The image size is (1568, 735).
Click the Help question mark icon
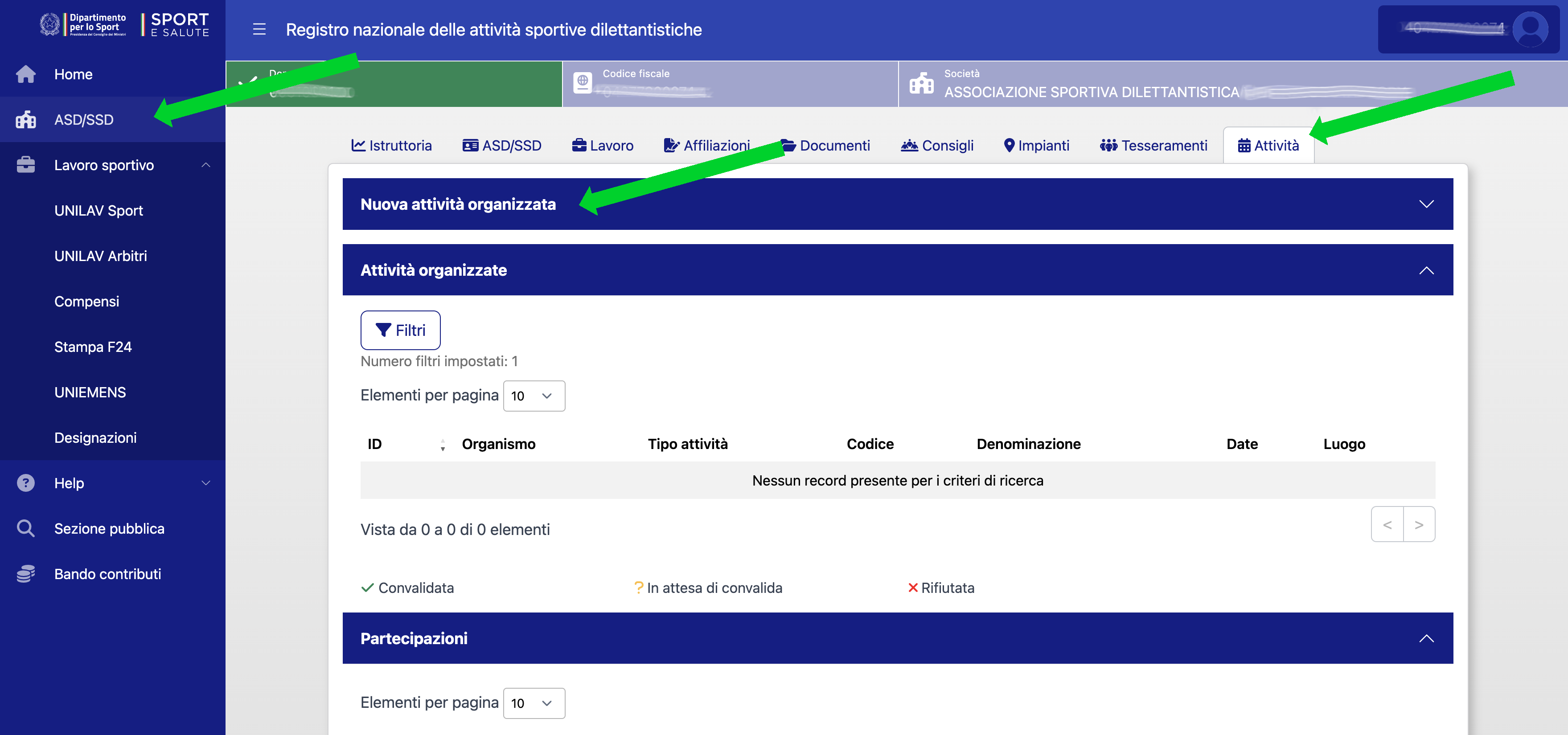25,482
